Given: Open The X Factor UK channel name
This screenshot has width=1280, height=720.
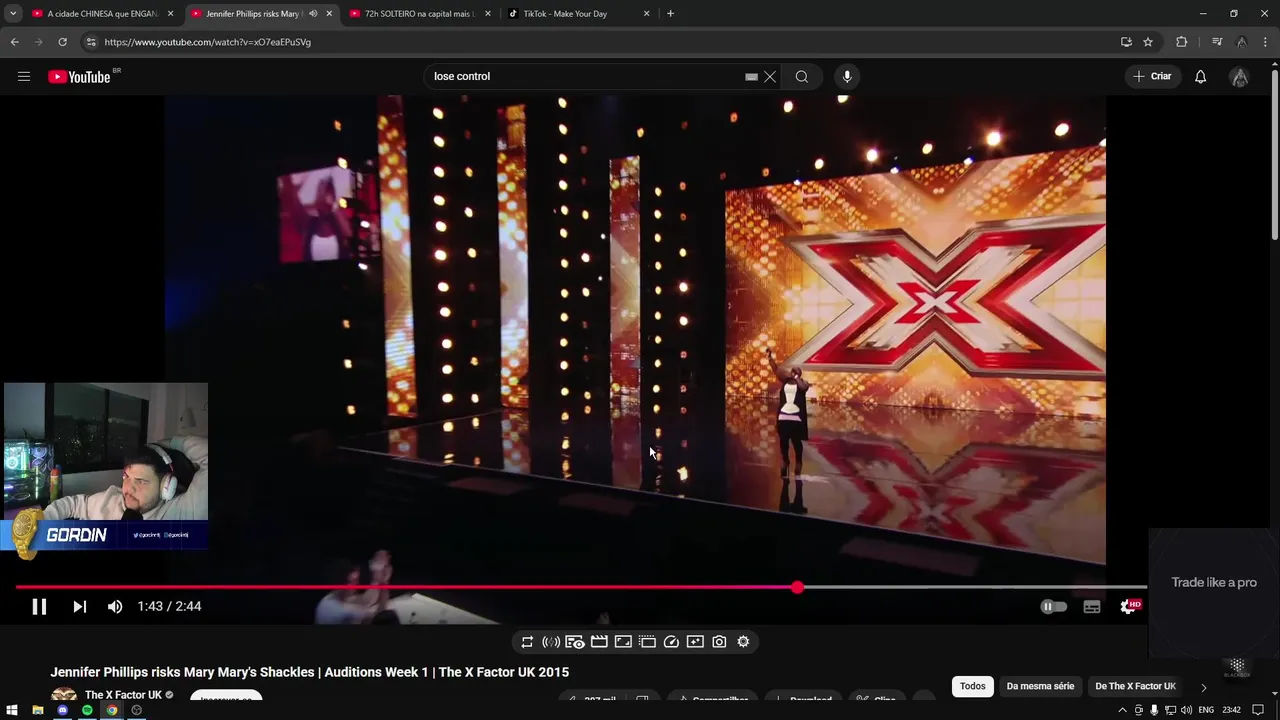Looking at the screenshot, I should pos(123,695).
